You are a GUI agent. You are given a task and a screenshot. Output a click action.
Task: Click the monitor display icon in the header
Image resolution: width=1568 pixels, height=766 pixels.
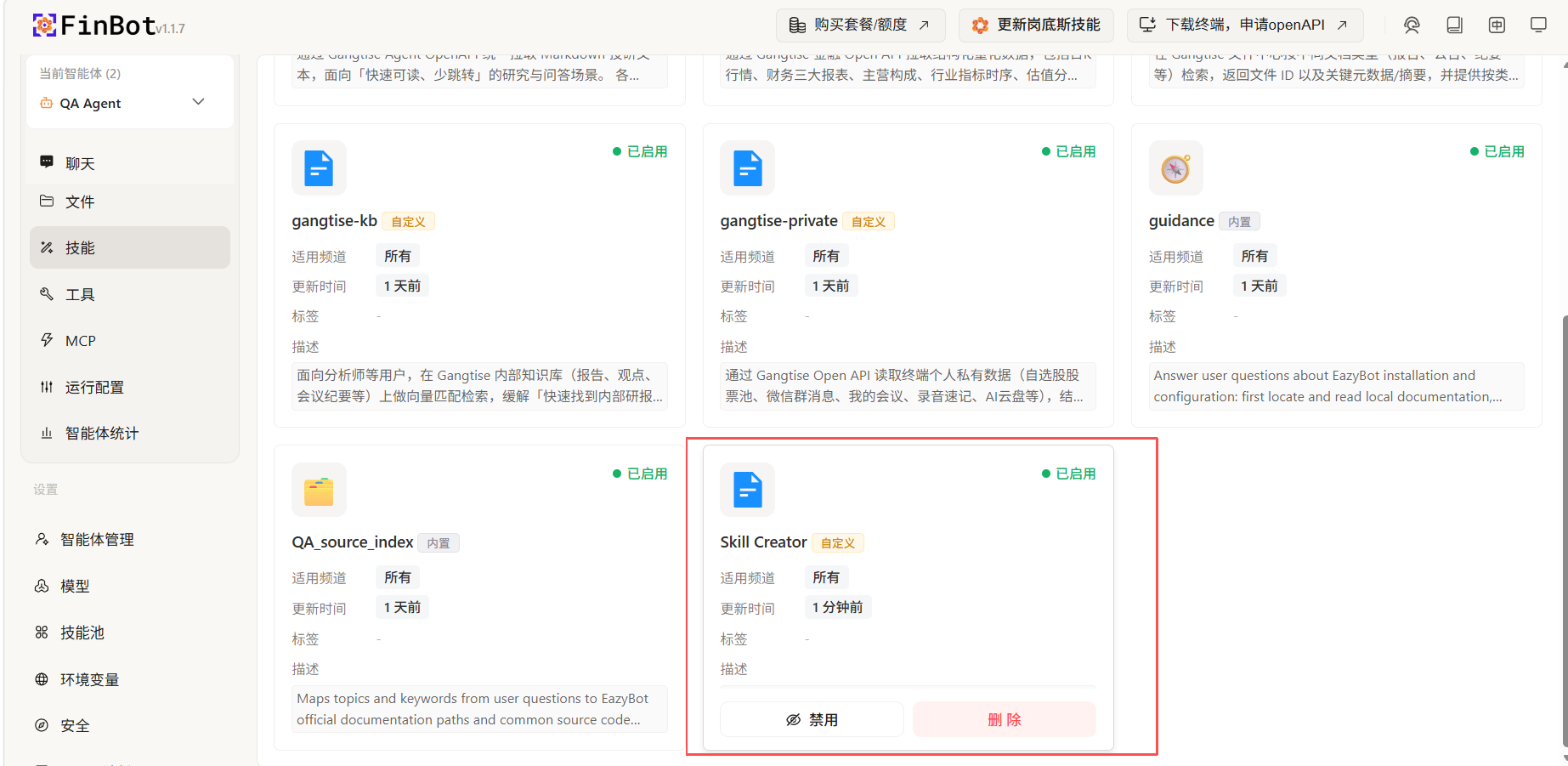(1538, 26)
